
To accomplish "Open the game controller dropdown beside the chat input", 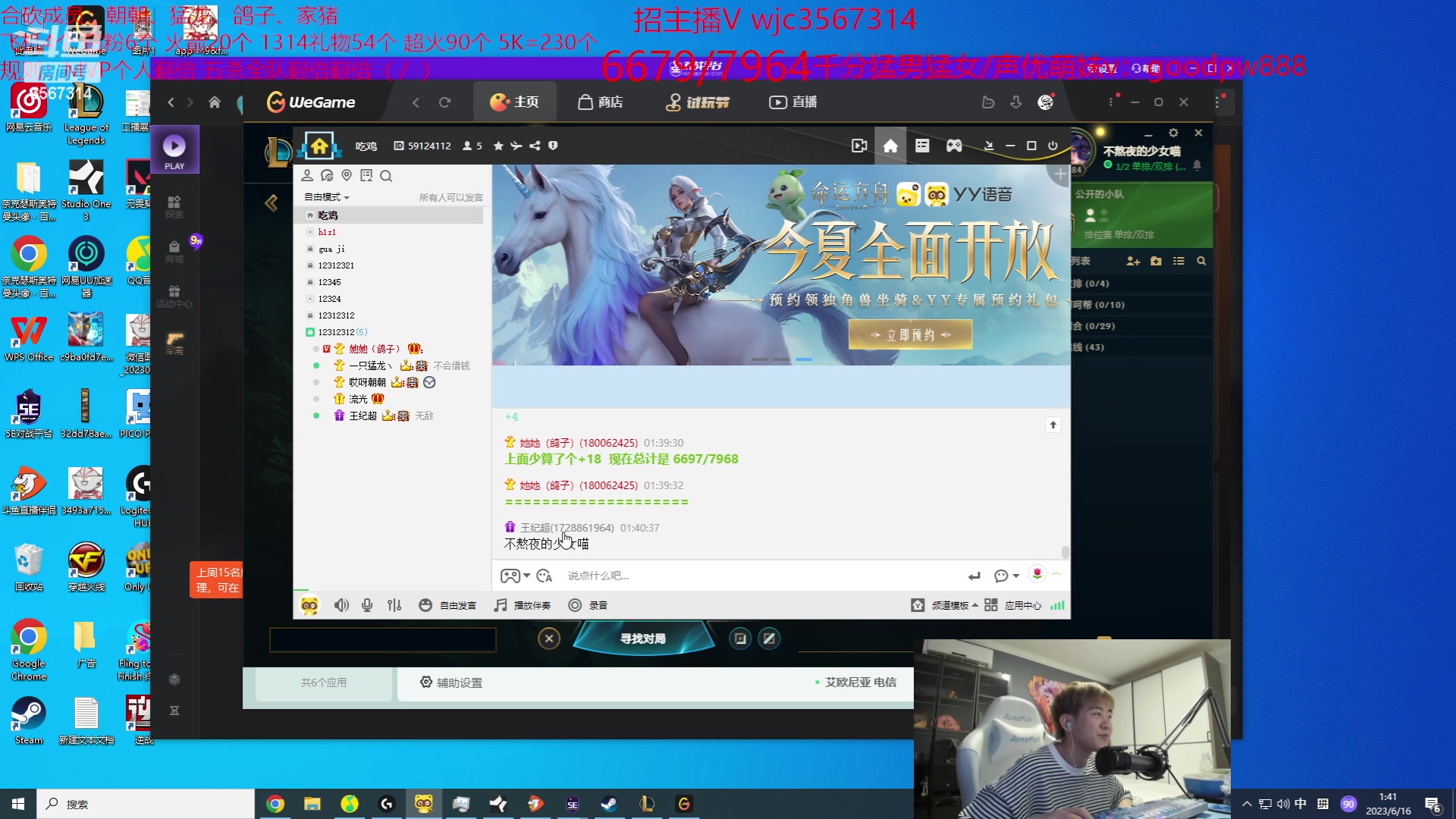I will [515, 576].
